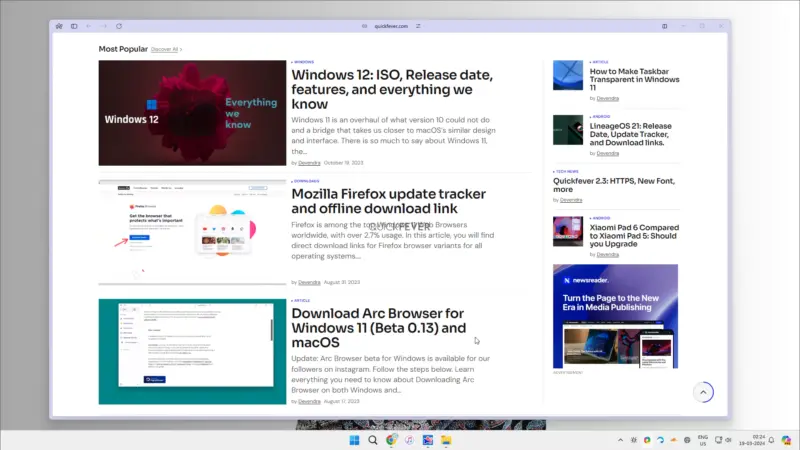Open the Arc Browser article thumbnail
The height and width of the screenshot is (450, 800).
pyautogui.click(x=192, y=352)
